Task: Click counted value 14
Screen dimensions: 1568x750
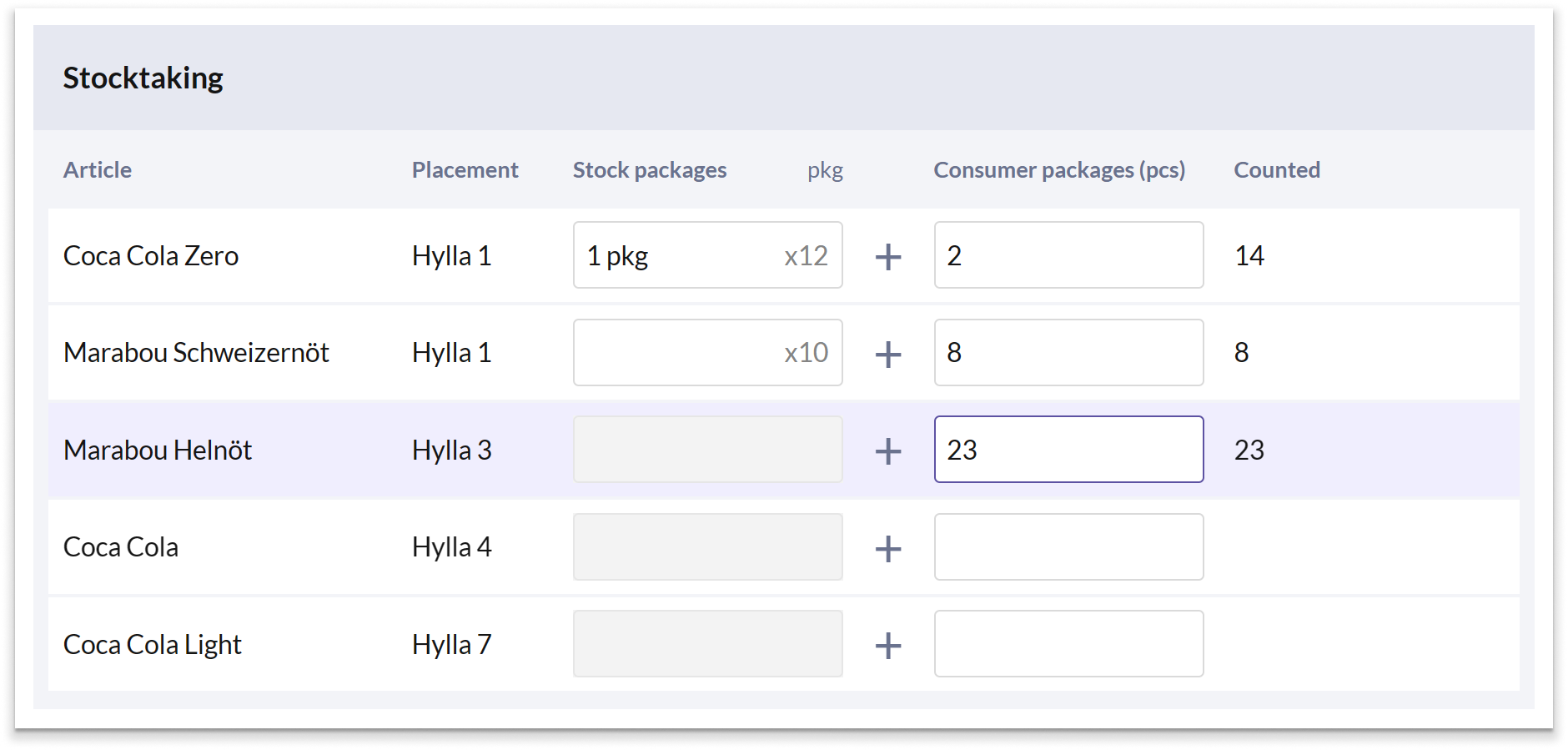Action: (x=1249, y=256)
